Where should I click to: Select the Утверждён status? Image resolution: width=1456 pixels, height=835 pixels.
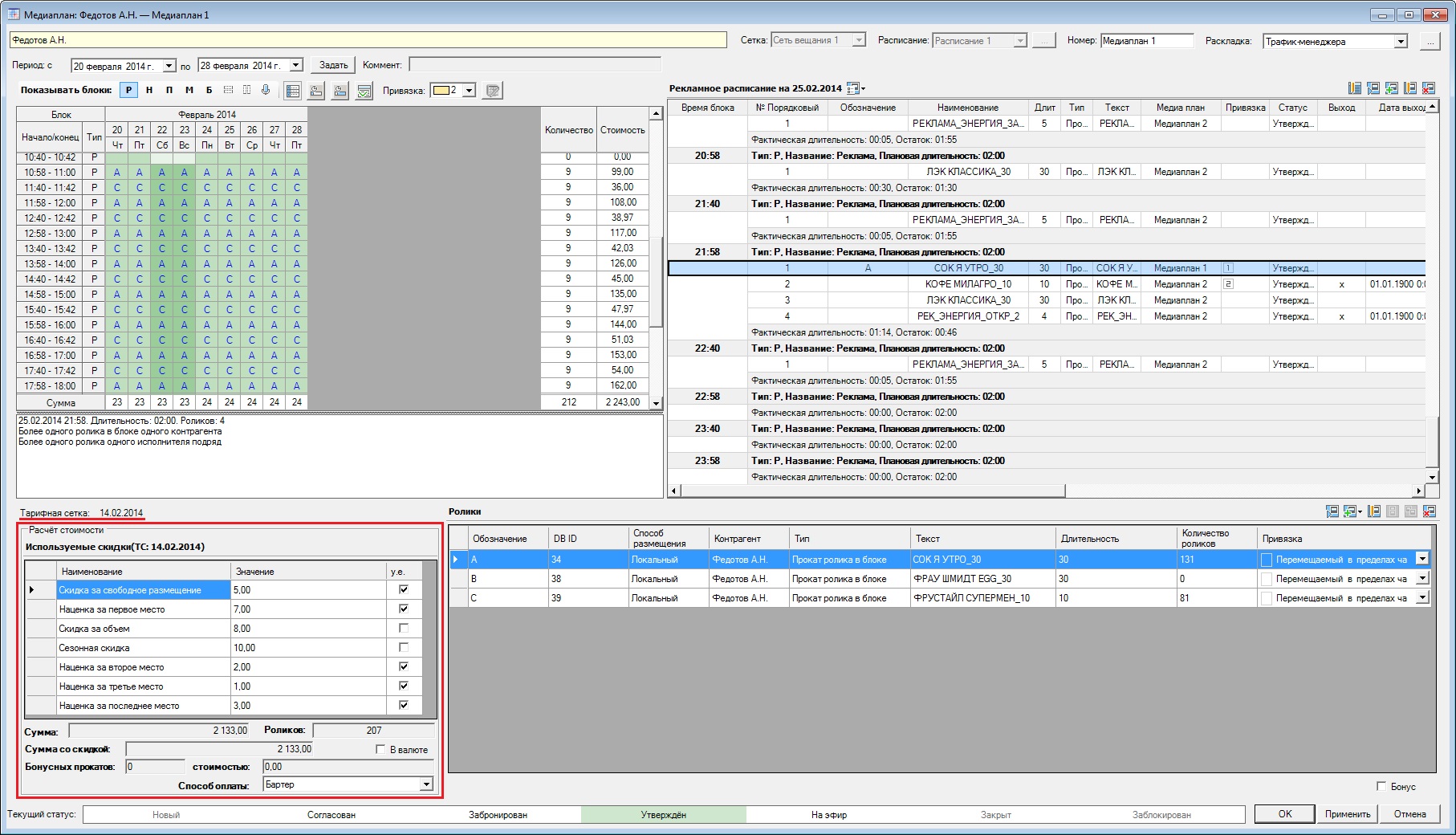pyautogui.click(x=664, y=814)
